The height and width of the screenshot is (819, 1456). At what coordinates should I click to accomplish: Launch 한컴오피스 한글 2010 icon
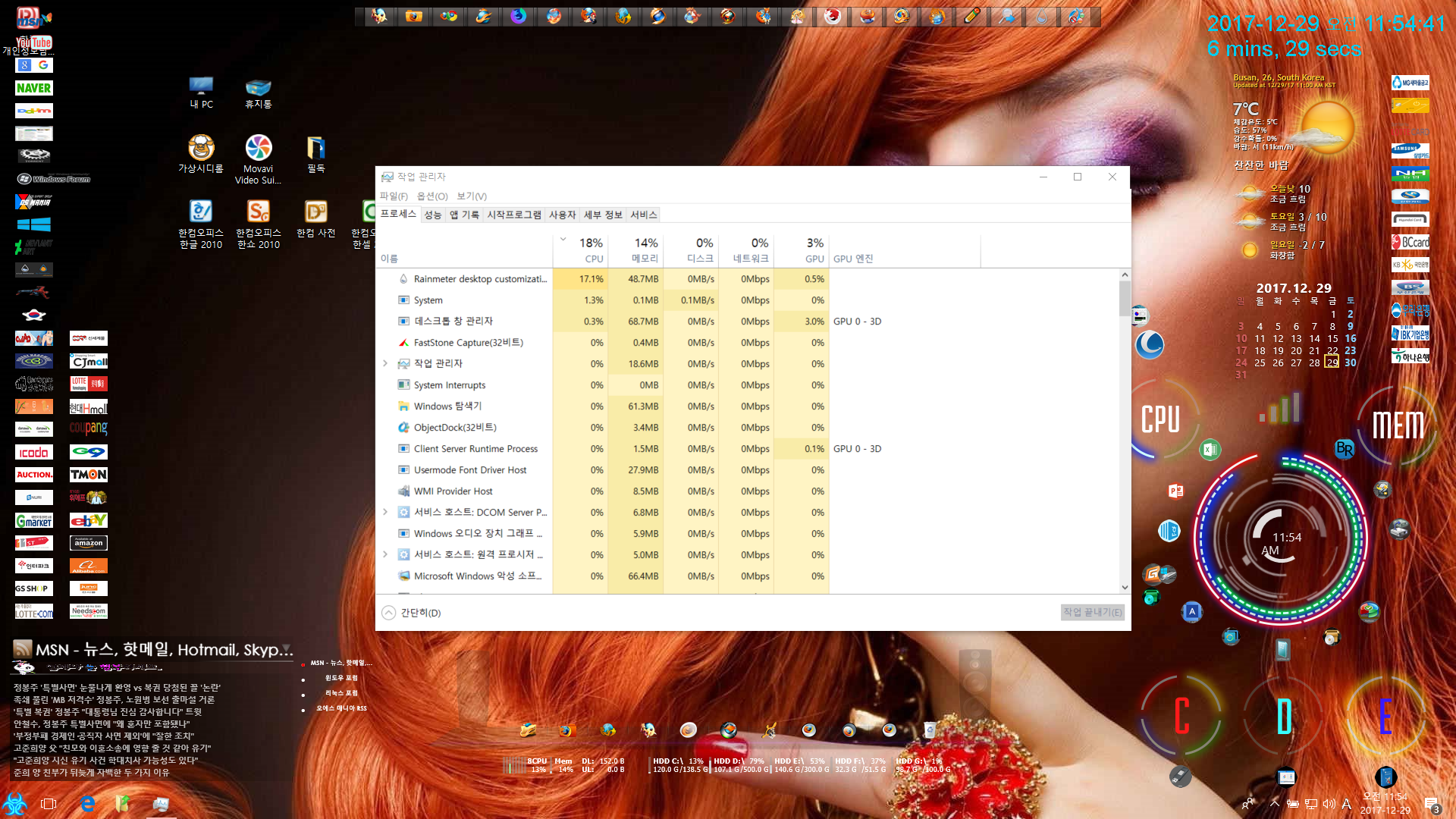coord(201,224)
